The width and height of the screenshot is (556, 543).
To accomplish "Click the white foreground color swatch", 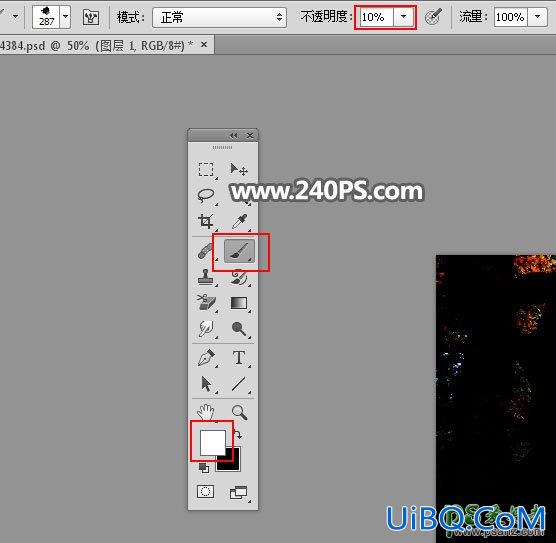I will 213,442.
